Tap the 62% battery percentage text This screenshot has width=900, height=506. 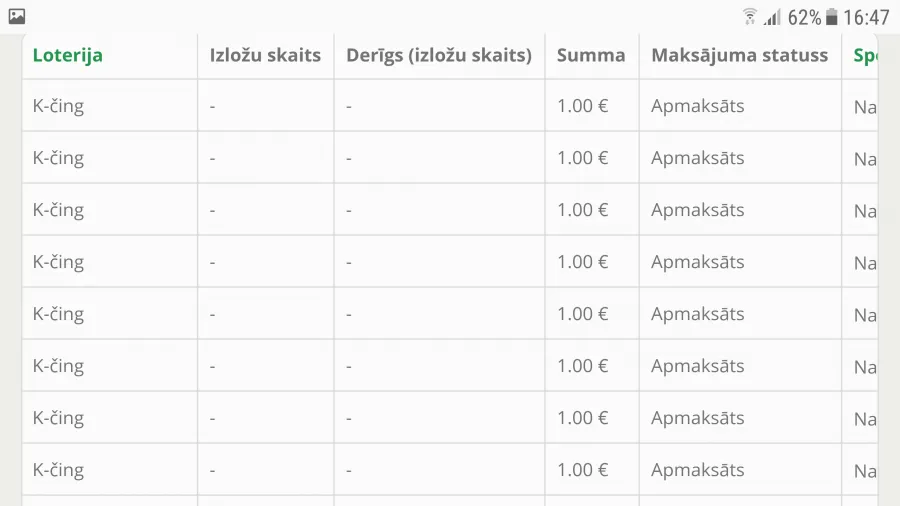[x=804, y=18]
